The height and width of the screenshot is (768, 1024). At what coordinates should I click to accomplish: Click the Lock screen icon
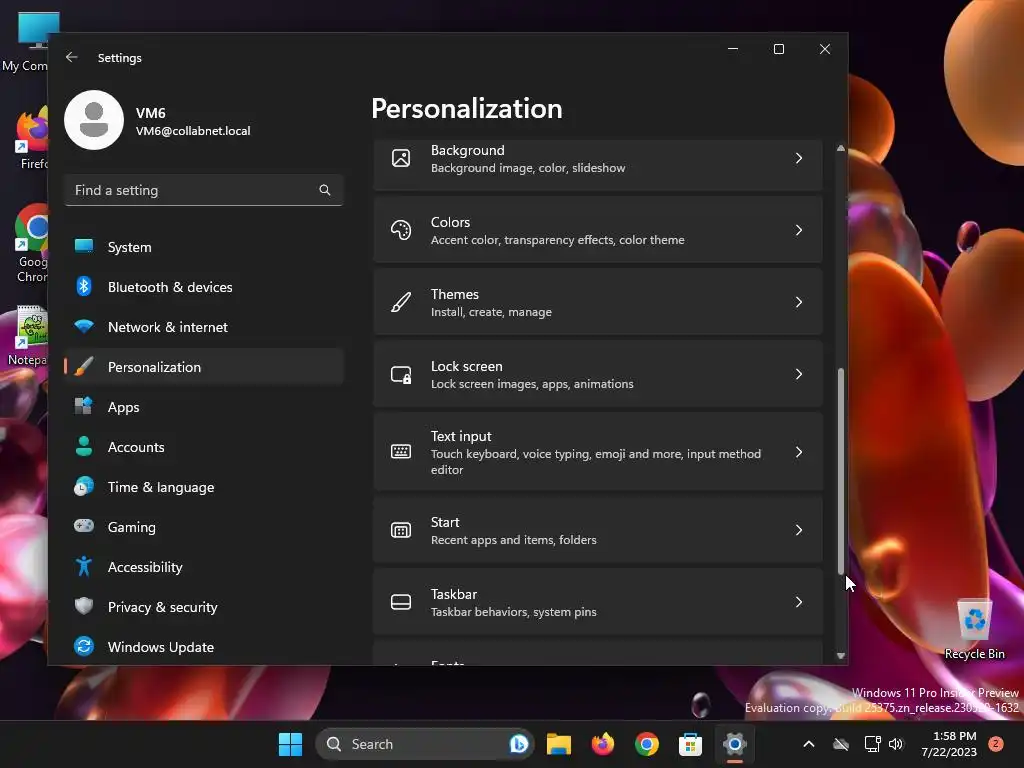pos(401,374)
